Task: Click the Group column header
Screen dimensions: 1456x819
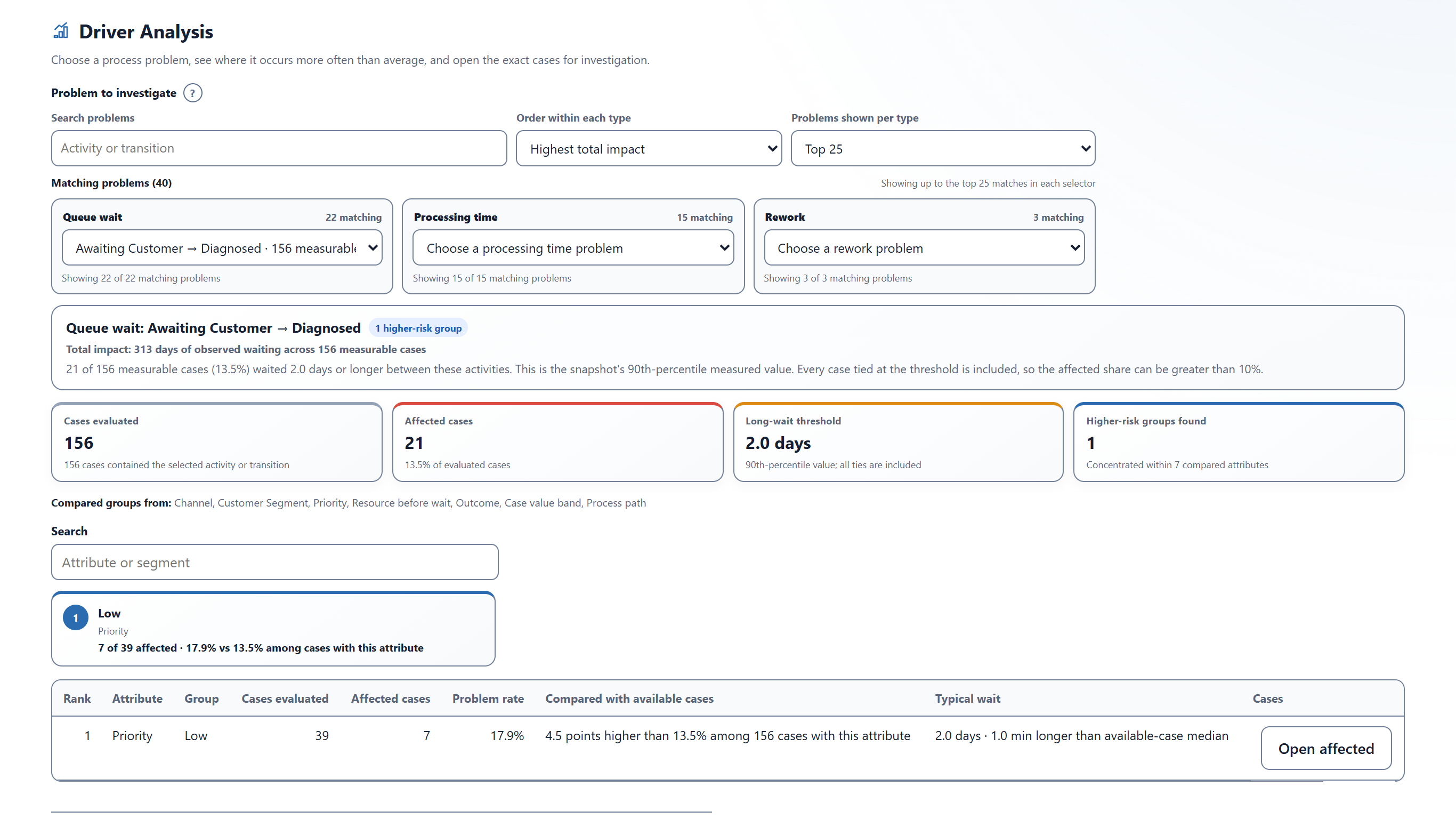Action: (201, 698)
